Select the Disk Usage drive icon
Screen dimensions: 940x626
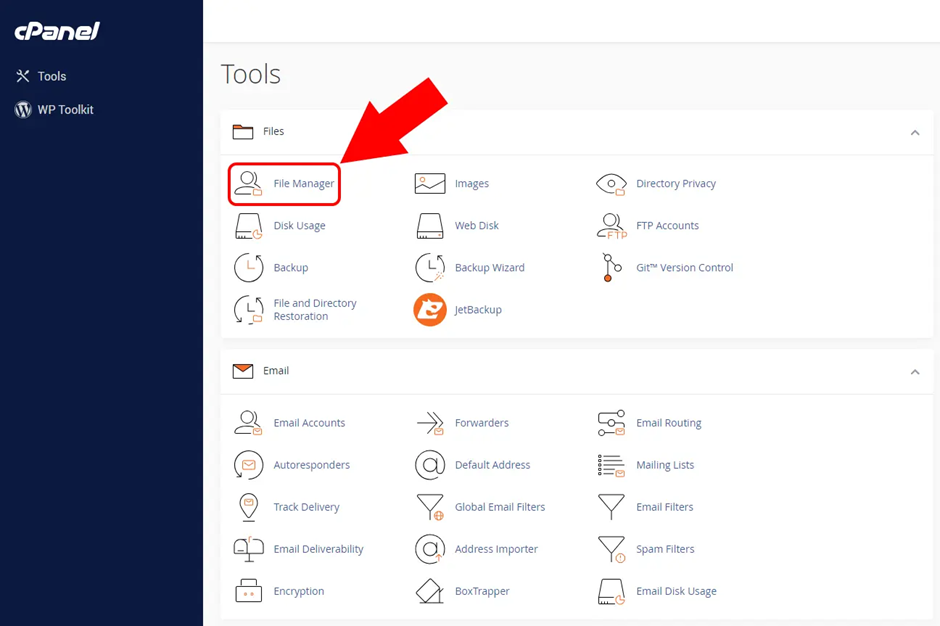(248, 226)
